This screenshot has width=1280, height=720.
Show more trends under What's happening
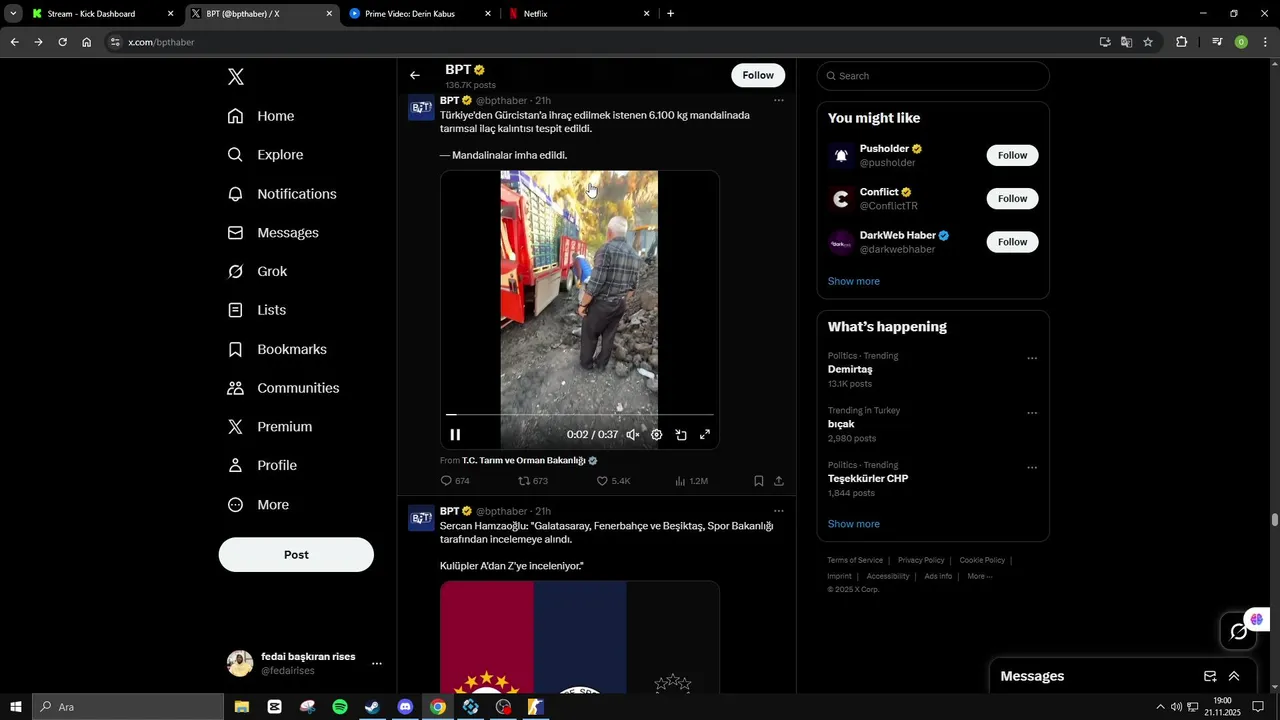(x=854, y=524)
